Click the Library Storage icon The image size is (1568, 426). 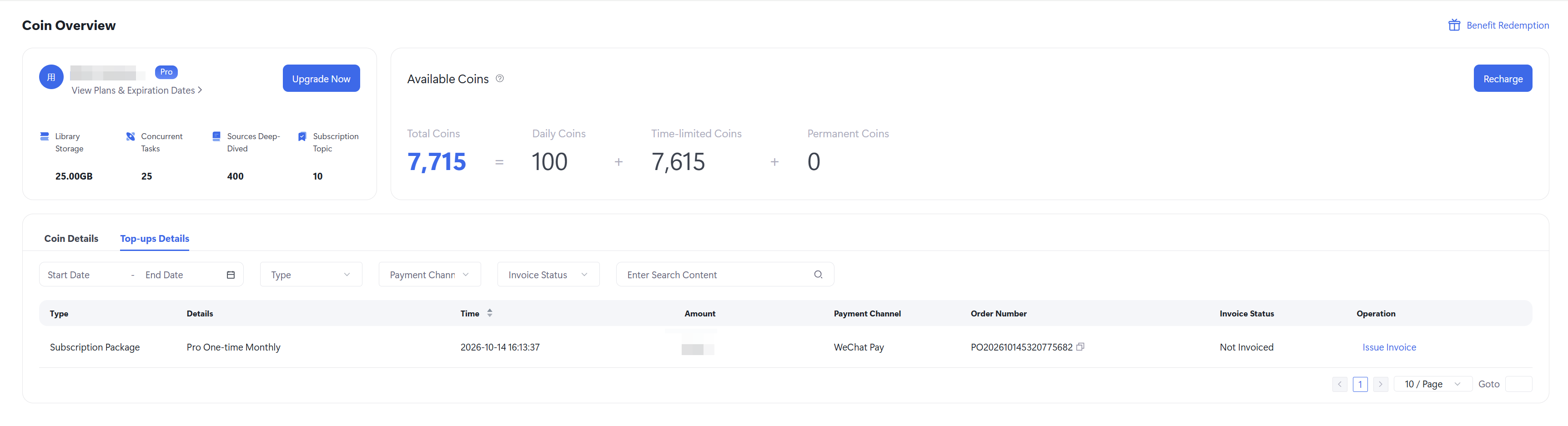45,136
